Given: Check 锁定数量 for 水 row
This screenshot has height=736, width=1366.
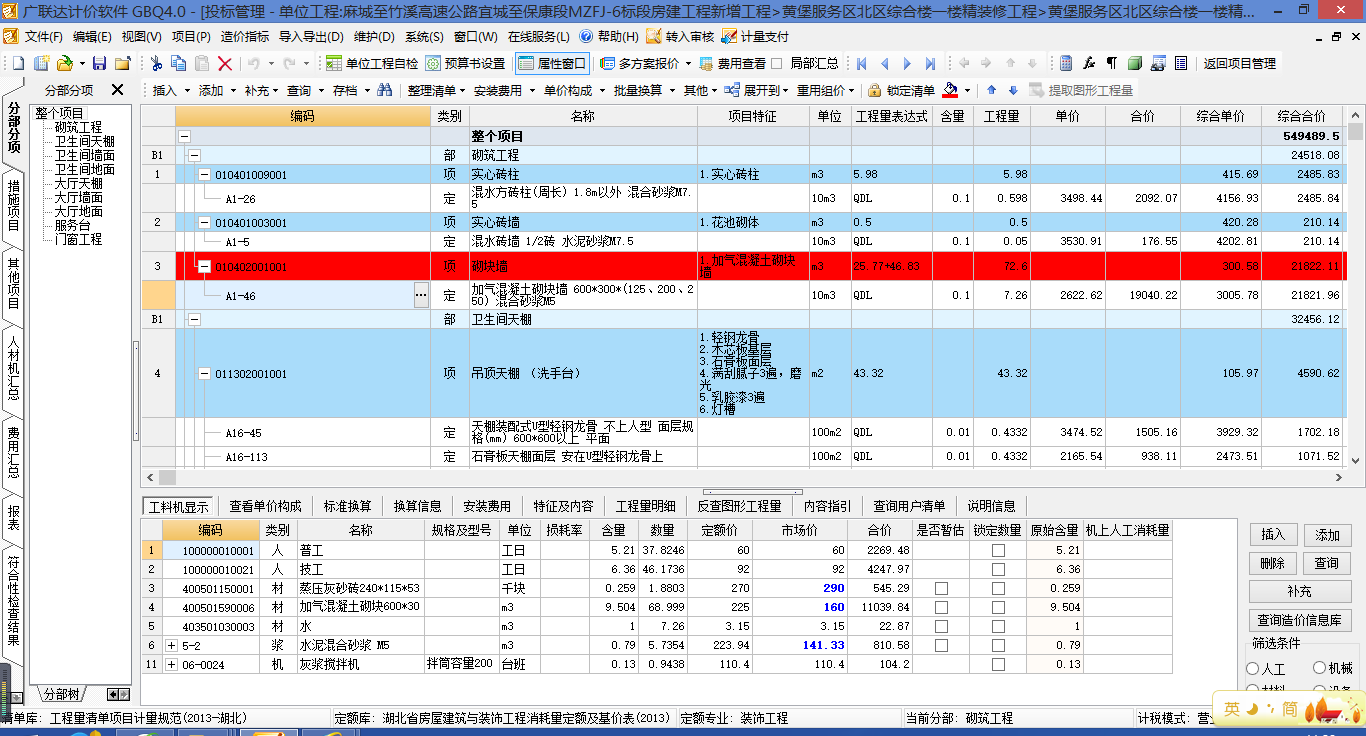Looking at the screenshot, I should pyautogui.click(x=998, y=626).
